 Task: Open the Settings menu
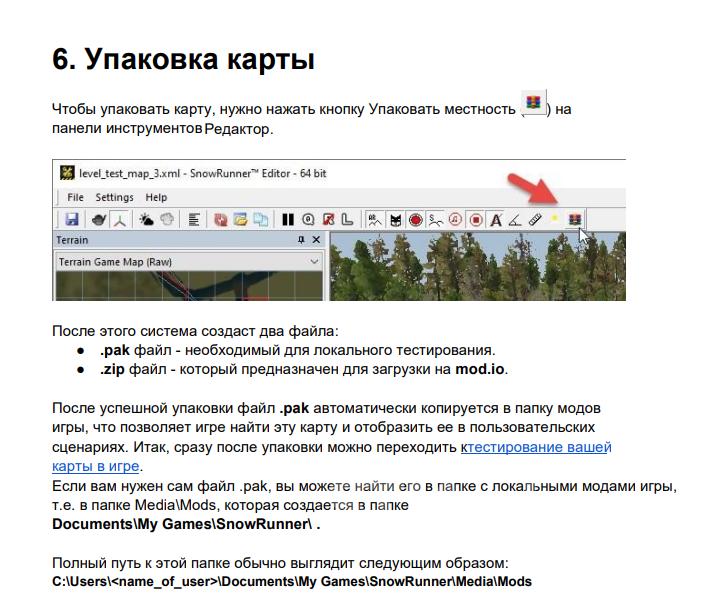point(114,197)
